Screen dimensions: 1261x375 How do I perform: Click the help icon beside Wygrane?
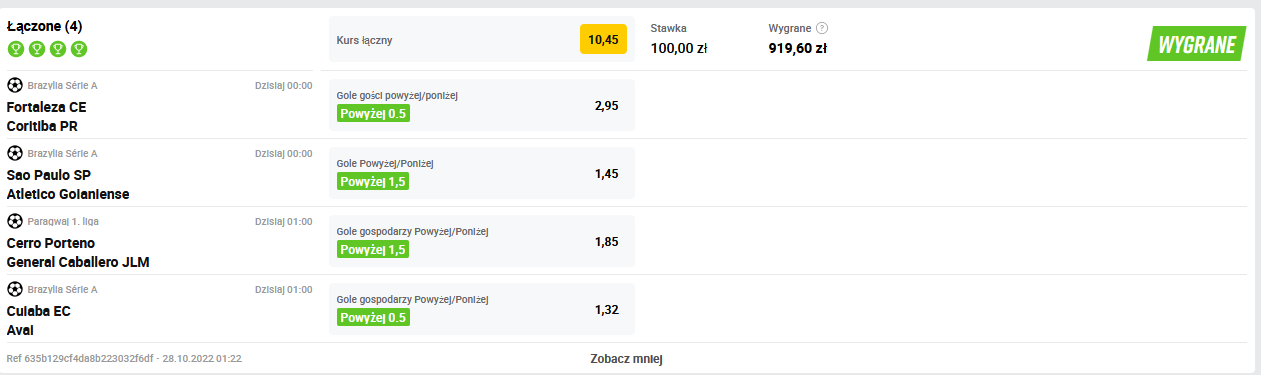tap(822, 29)
